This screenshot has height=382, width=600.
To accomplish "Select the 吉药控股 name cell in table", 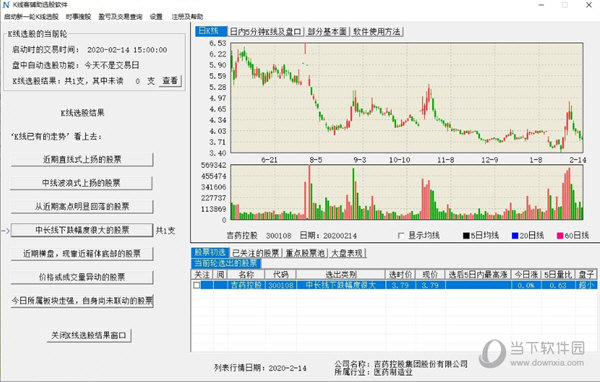I will (x=246, y=285).
